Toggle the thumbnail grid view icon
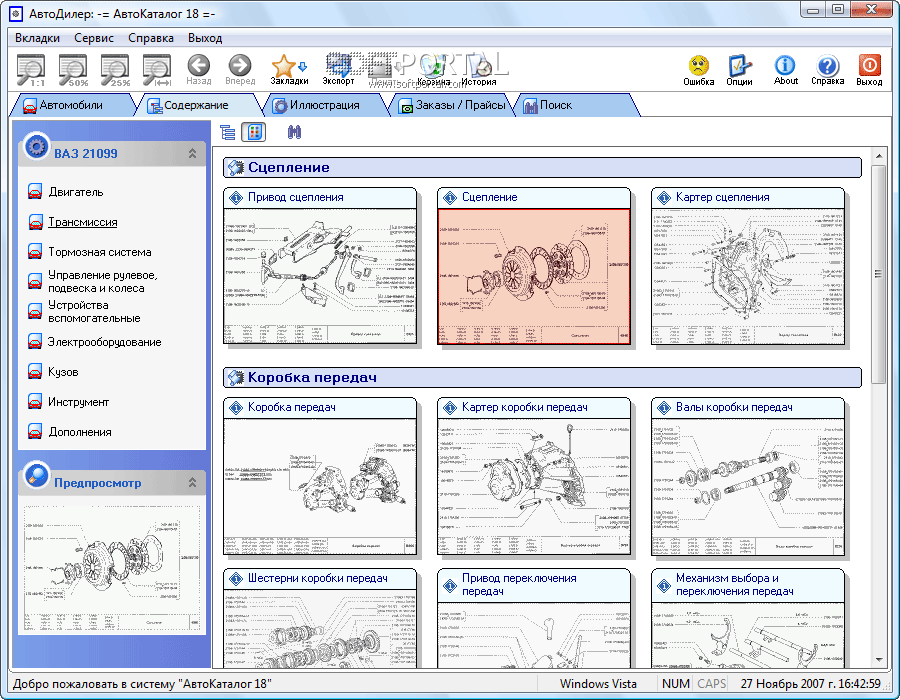900x700 pixels. tap(254, 133)
